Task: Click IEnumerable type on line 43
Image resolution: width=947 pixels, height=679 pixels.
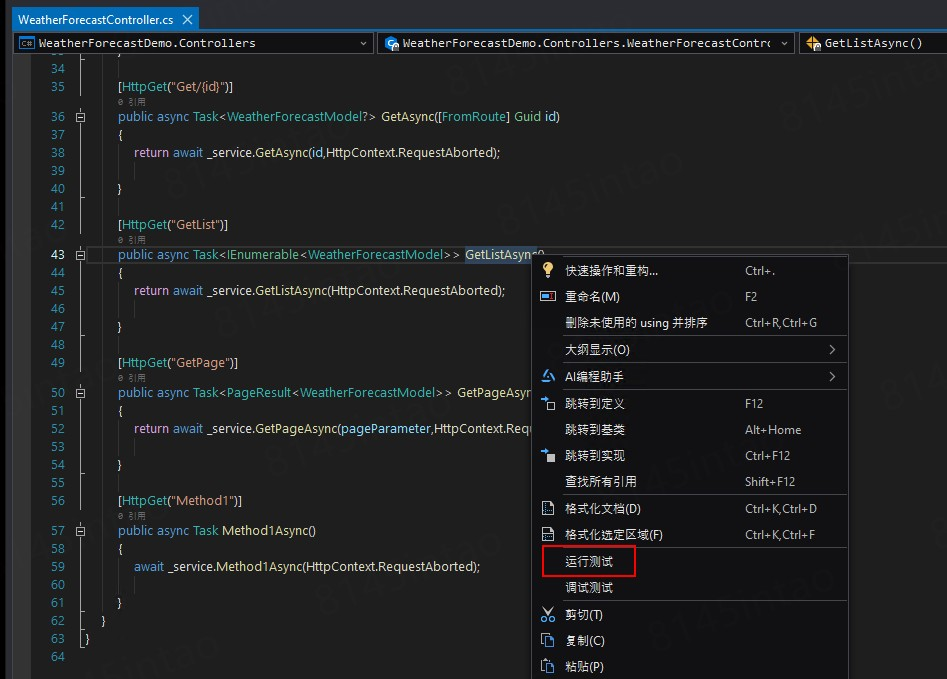Action: [263, 255]
